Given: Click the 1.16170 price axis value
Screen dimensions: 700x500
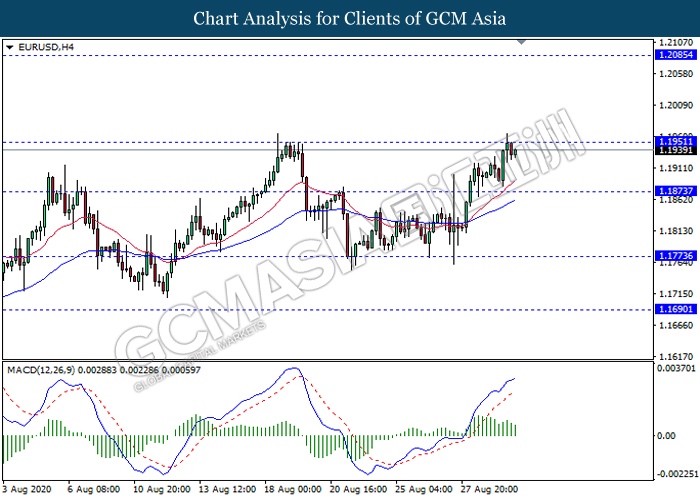Looking at the screenshot, I should pos(676,357).
